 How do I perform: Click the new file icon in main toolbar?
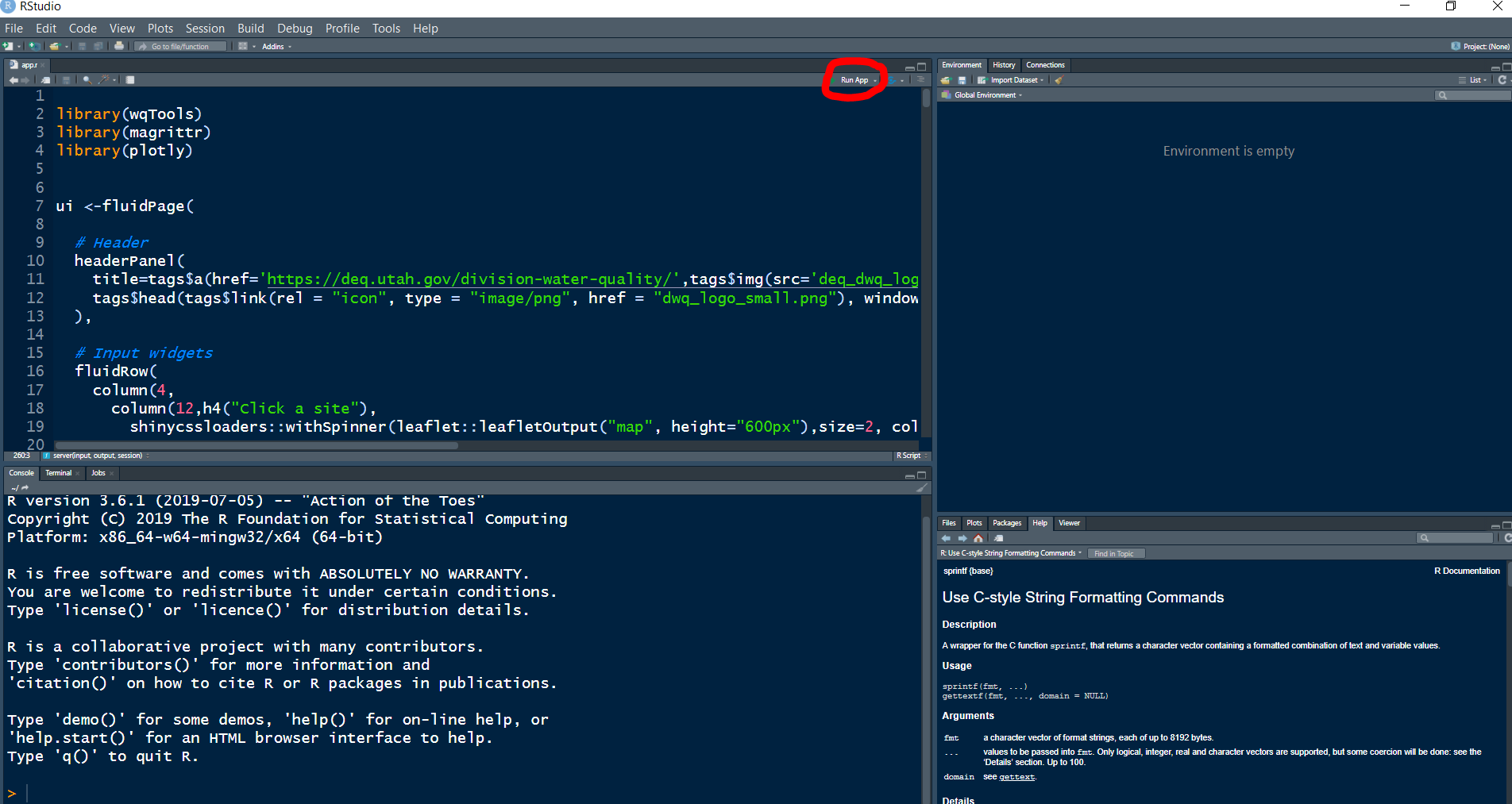point(9,46)
